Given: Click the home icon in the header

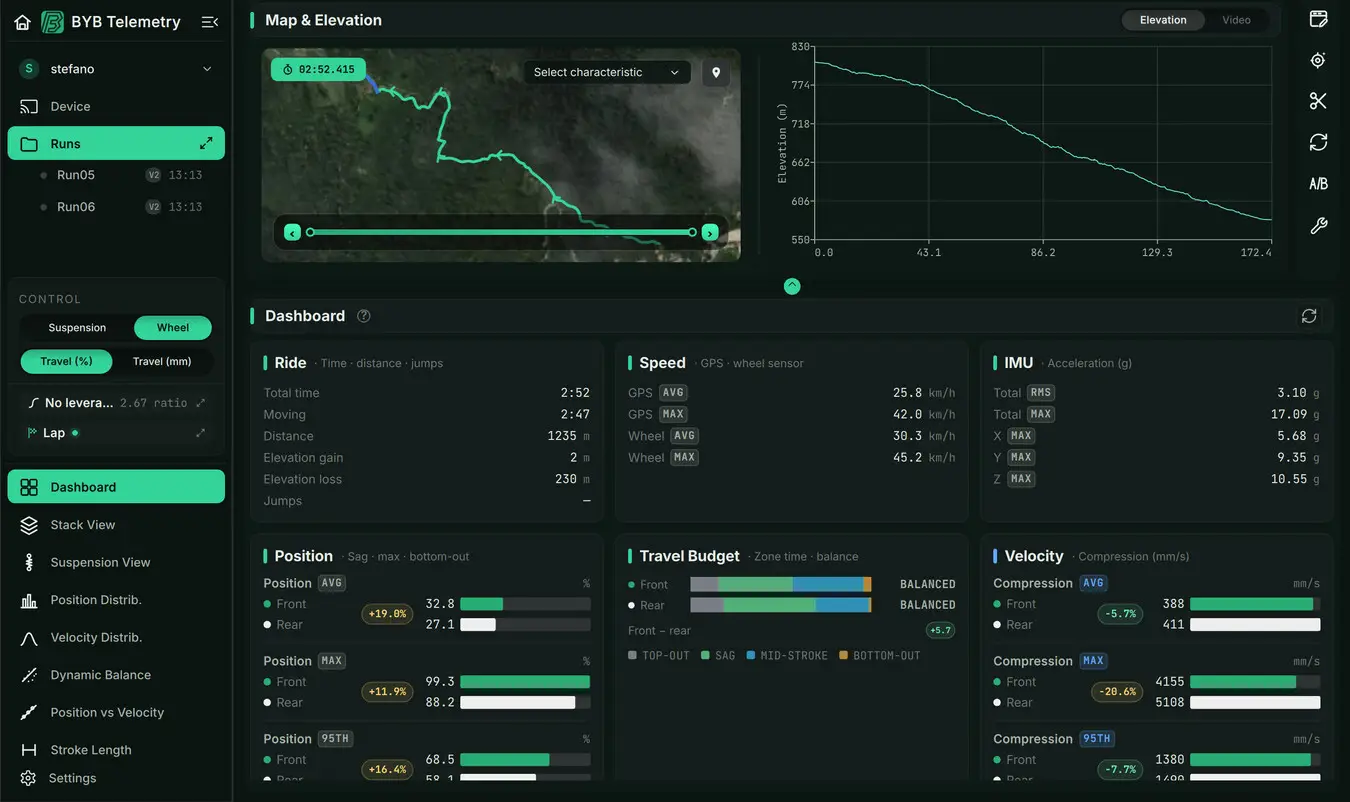Looking at the screenshot, I should [22, 22].
